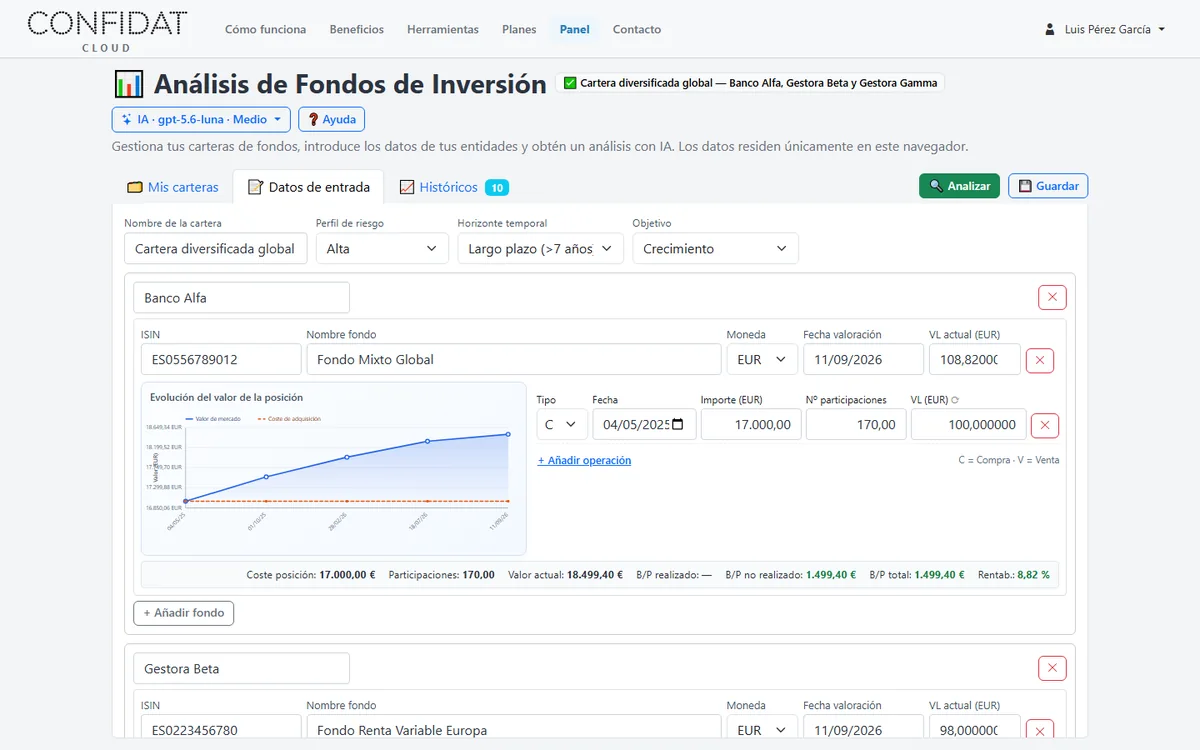Open the Perfil de riesgo dropdown

point(382,248)
